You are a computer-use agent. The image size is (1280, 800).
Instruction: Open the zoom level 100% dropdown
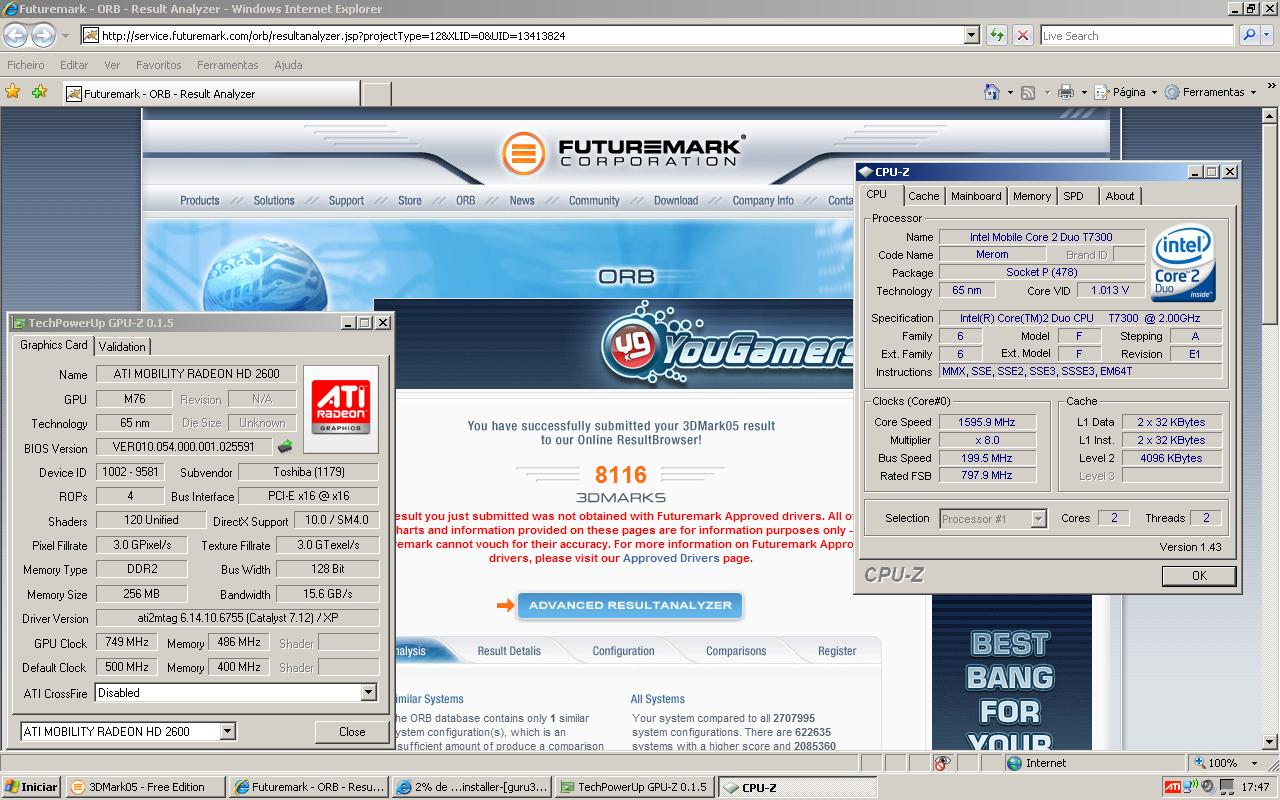coord(1255,763)
